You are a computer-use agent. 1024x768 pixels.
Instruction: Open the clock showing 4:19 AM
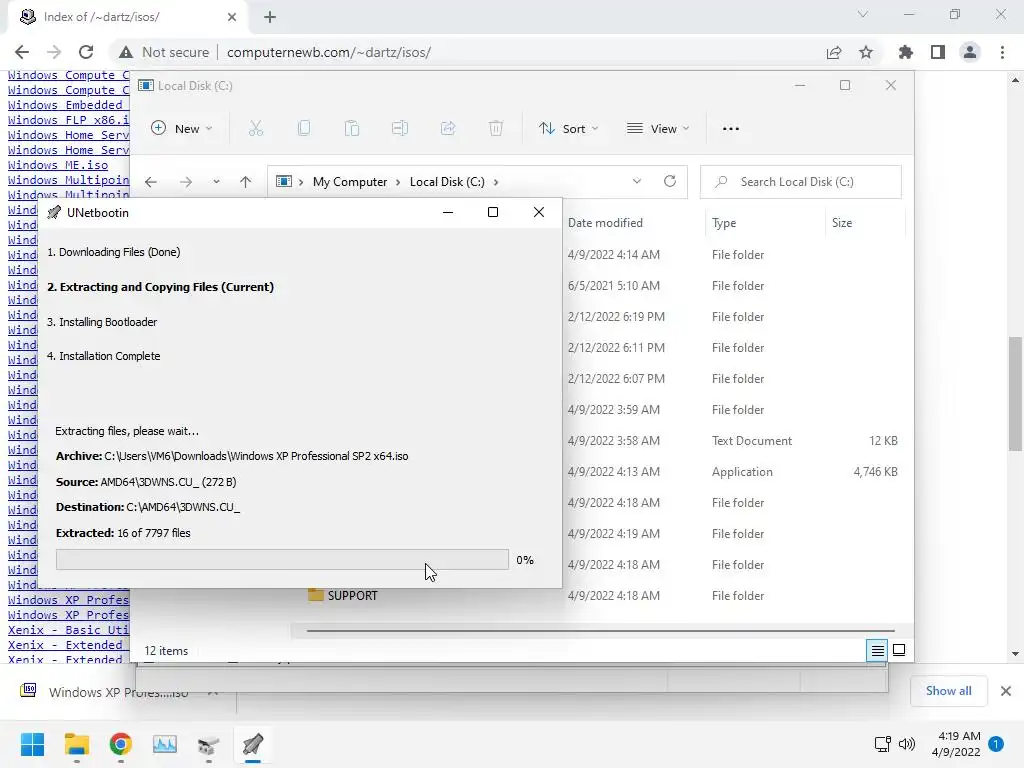[956, 744]
